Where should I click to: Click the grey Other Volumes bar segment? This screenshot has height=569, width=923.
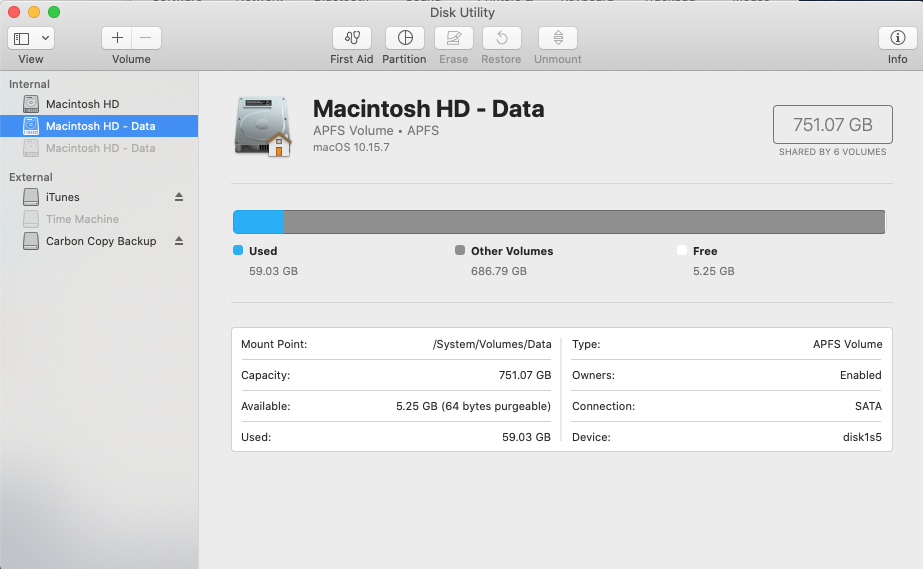click(584, 222)
